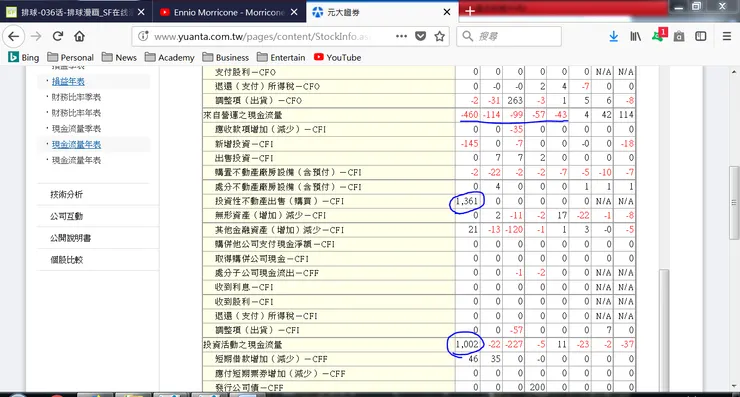Open the 損益年表 link
This screenshot has height=397, width=740.
pos(68,81)
